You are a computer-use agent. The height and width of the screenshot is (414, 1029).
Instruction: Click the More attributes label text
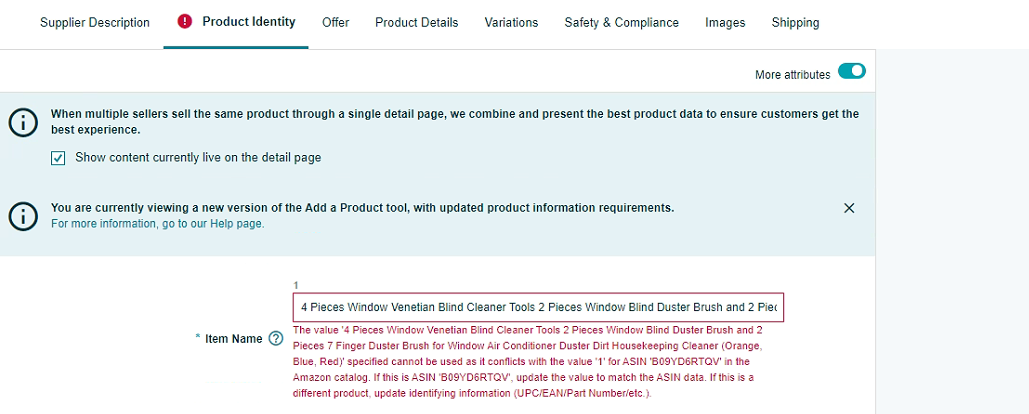point(792,75)
